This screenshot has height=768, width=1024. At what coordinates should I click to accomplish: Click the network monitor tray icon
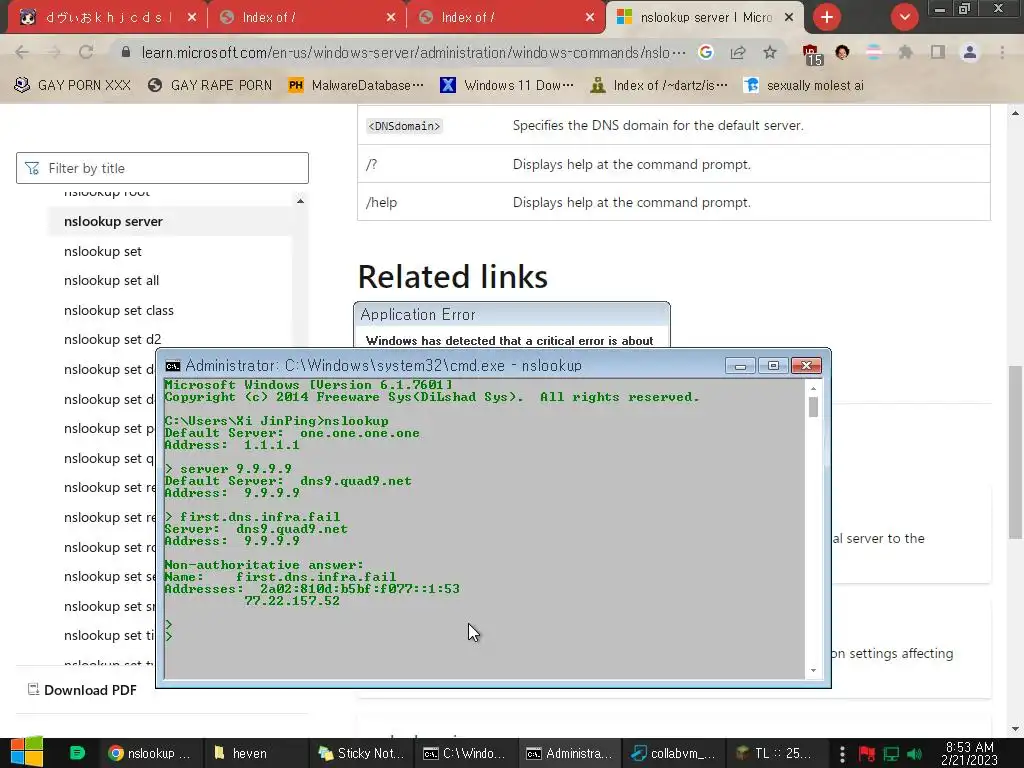tap(891, 754)
